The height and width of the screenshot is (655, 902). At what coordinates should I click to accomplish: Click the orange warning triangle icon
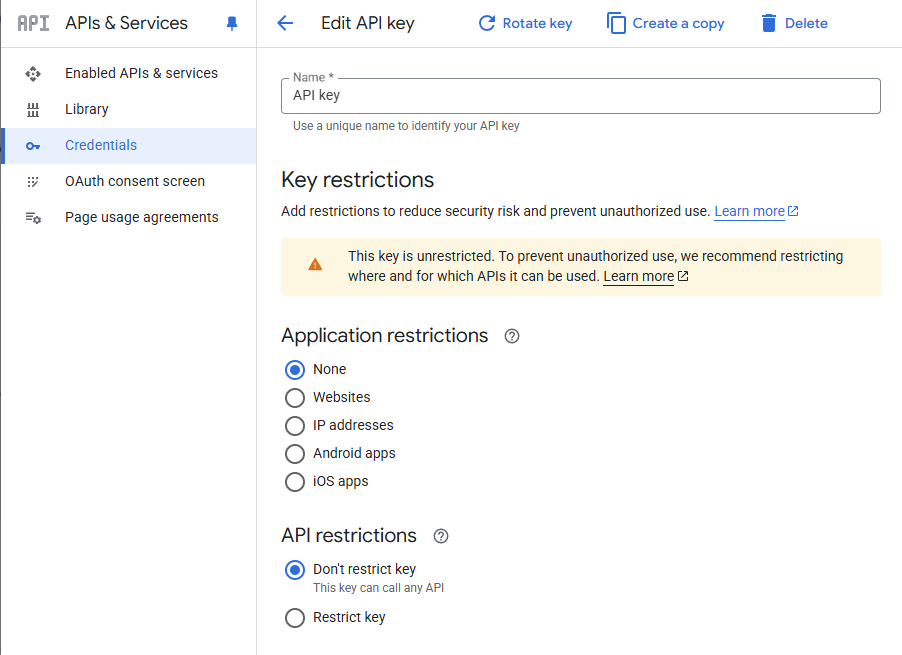click(x=315, y=265)
